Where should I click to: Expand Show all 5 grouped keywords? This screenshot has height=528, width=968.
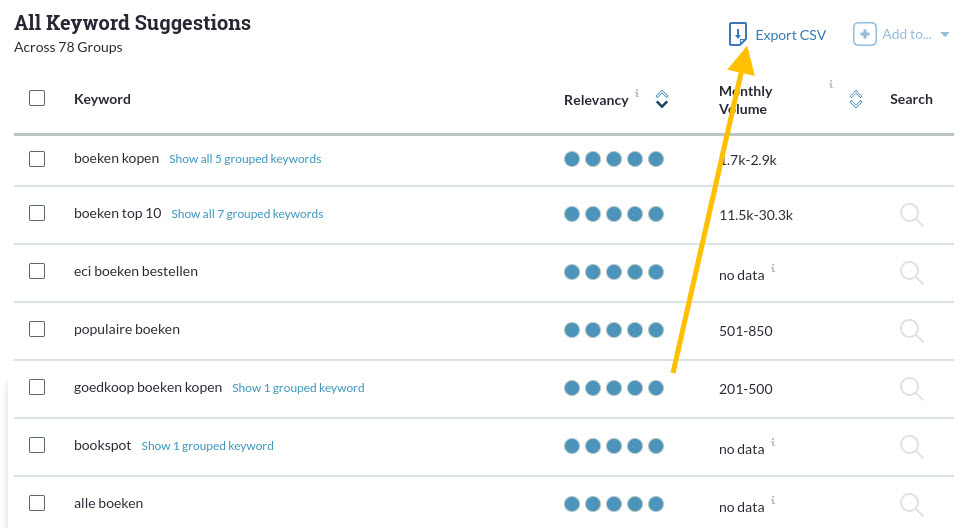pyautogui.click(x=245, y=159)
